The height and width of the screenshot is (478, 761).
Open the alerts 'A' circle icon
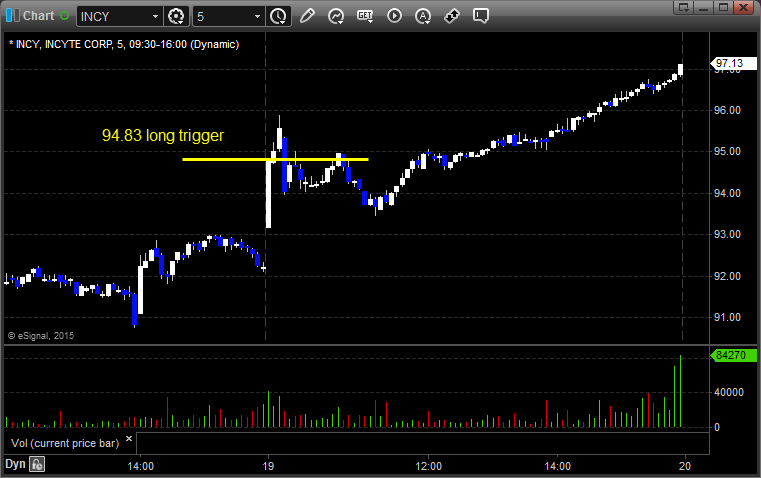pos(423,16)
